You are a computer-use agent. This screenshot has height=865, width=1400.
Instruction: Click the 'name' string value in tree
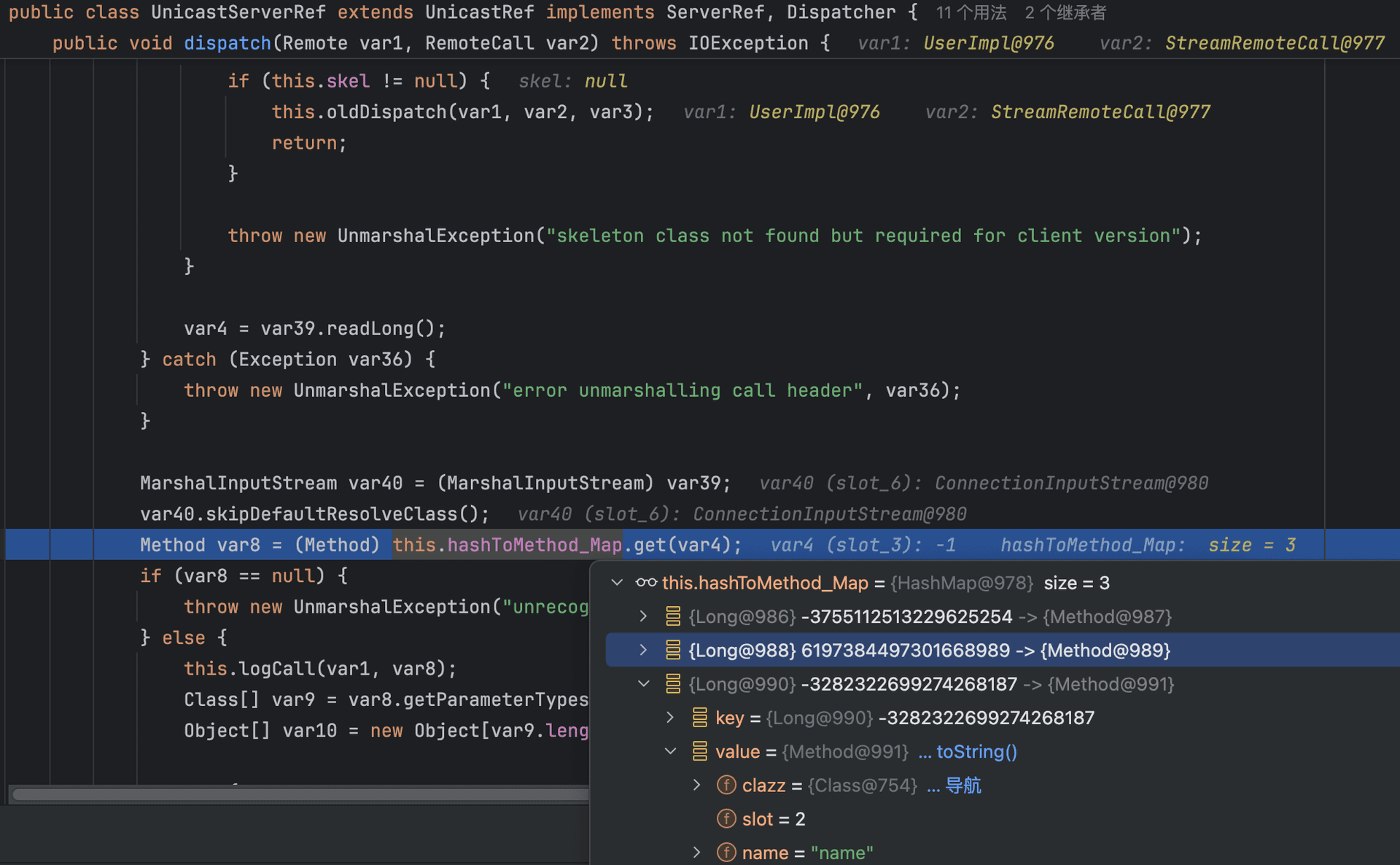pyautogui.click(x=842, y=853)
